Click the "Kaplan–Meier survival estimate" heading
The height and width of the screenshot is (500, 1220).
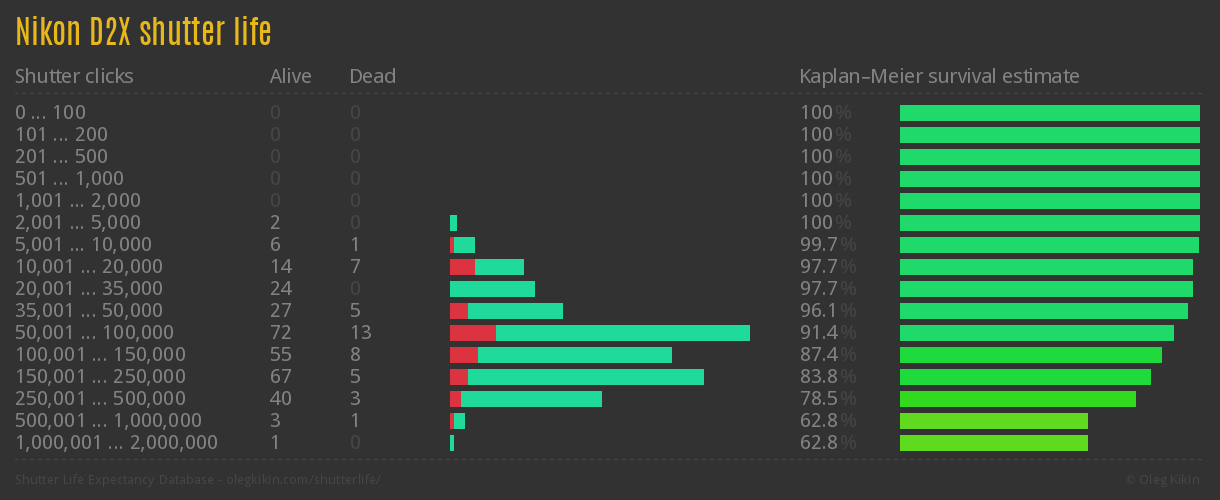click(x=939, y=76)
